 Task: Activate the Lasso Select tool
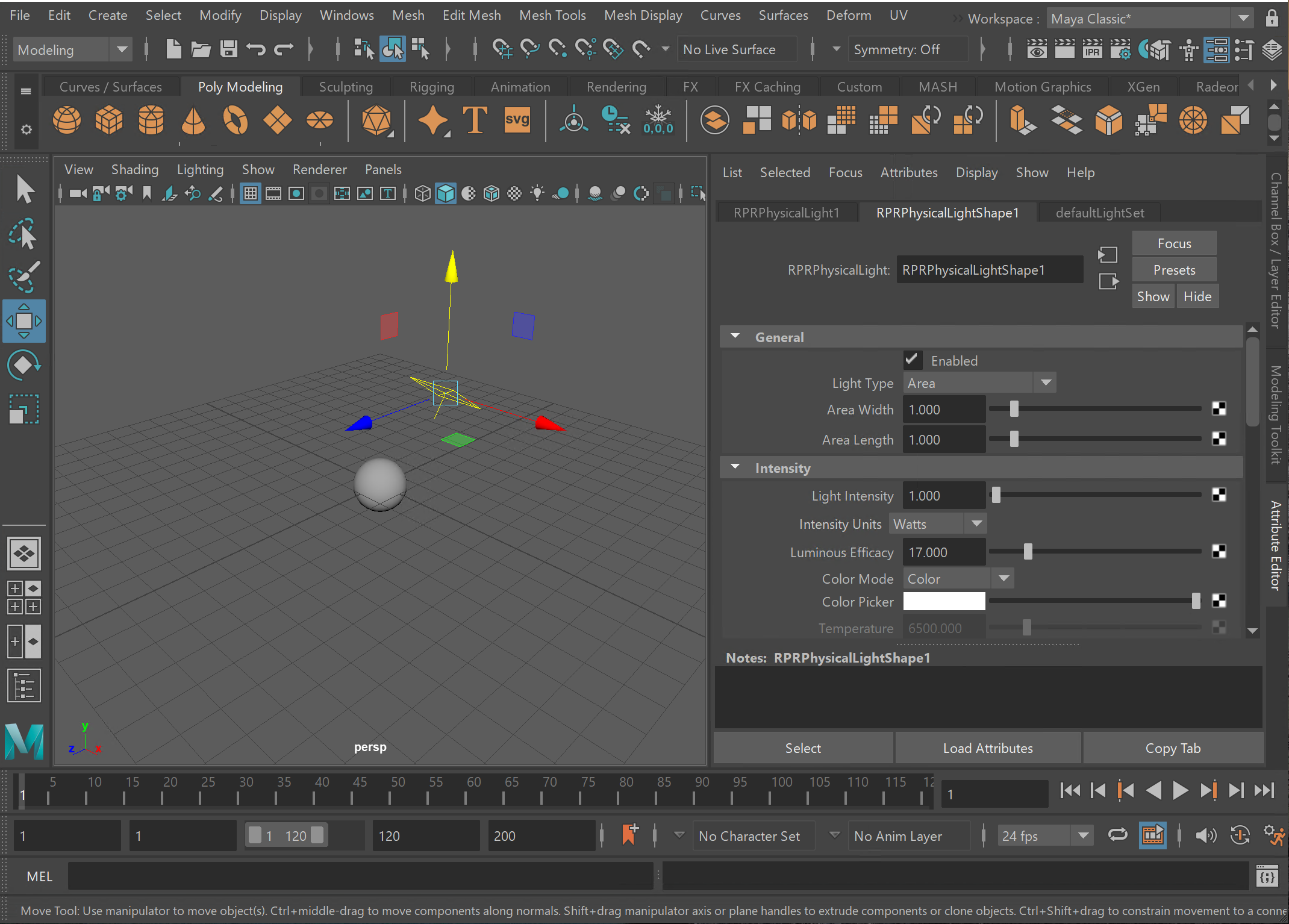click(x=24, y=234)
